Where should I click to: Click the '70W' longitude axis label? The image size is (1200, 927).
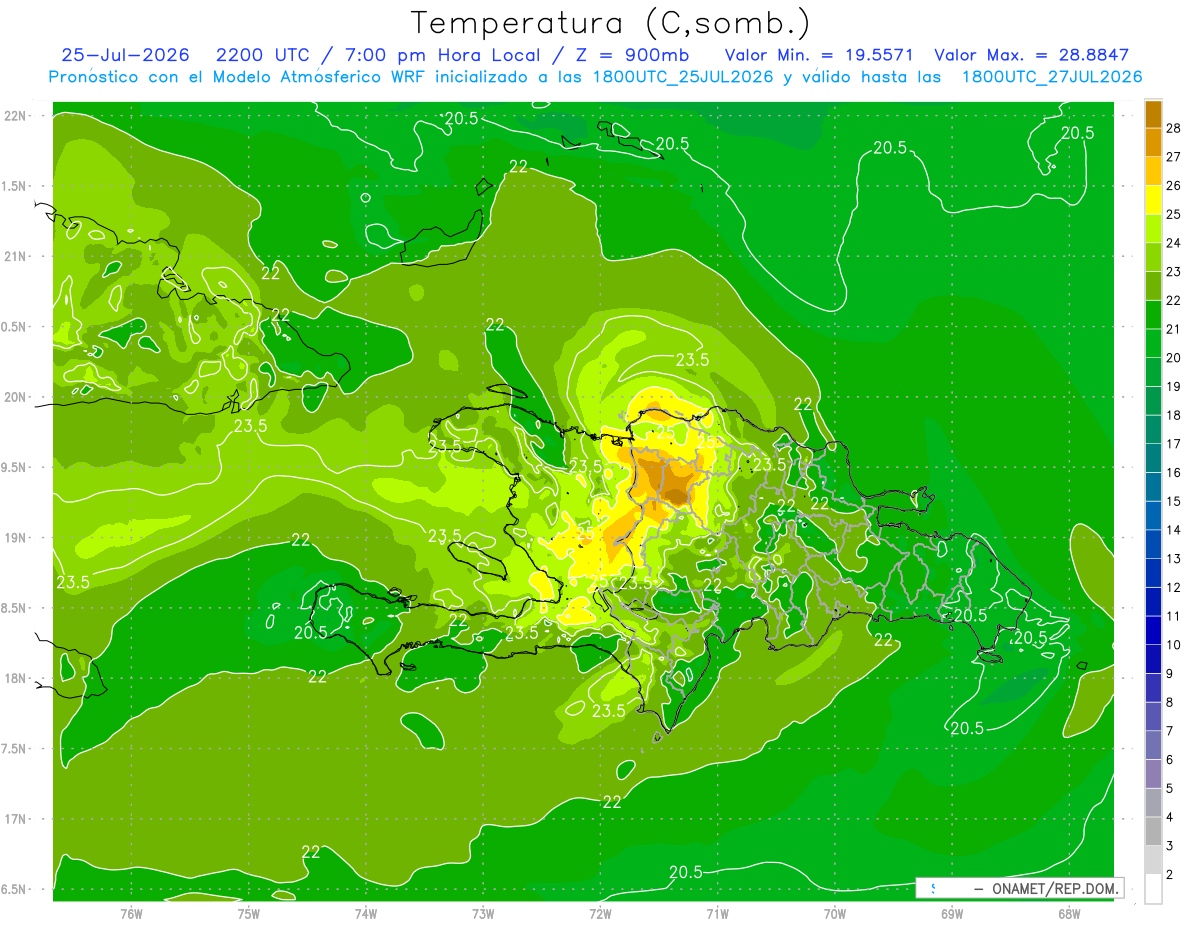point(835,913)
